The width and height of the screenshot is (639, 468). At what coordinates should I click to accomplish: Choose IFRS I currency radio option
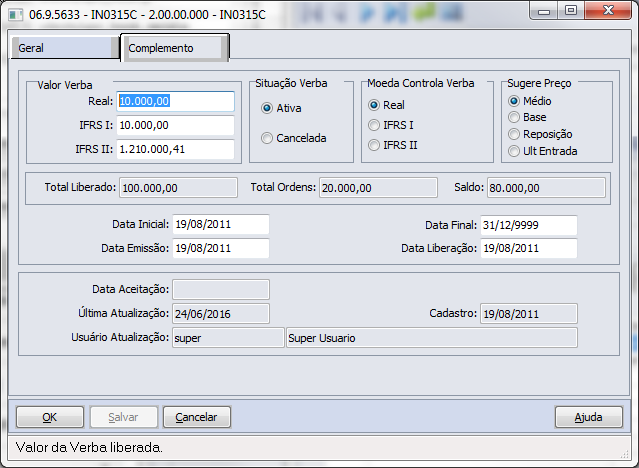(x=390, y=125)
